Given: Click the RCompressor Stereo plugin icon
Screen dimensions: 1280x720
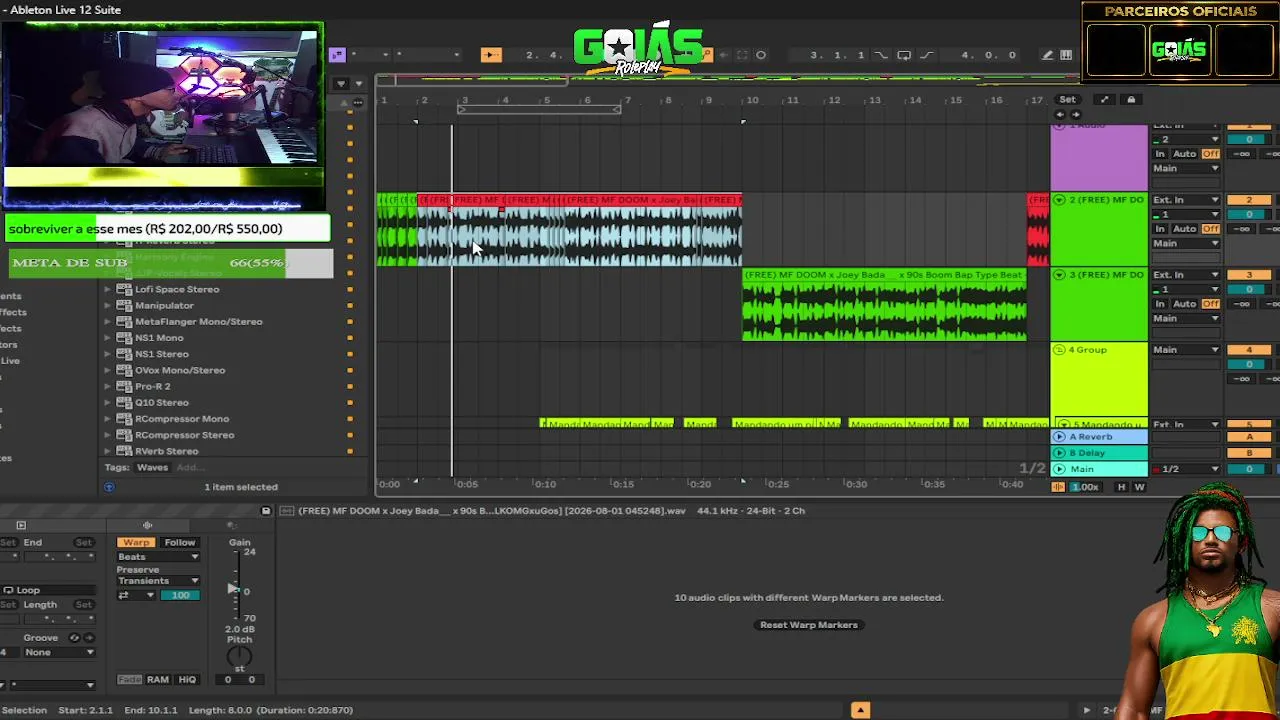Looking at the screenshot, I should (x=124, y=435).
